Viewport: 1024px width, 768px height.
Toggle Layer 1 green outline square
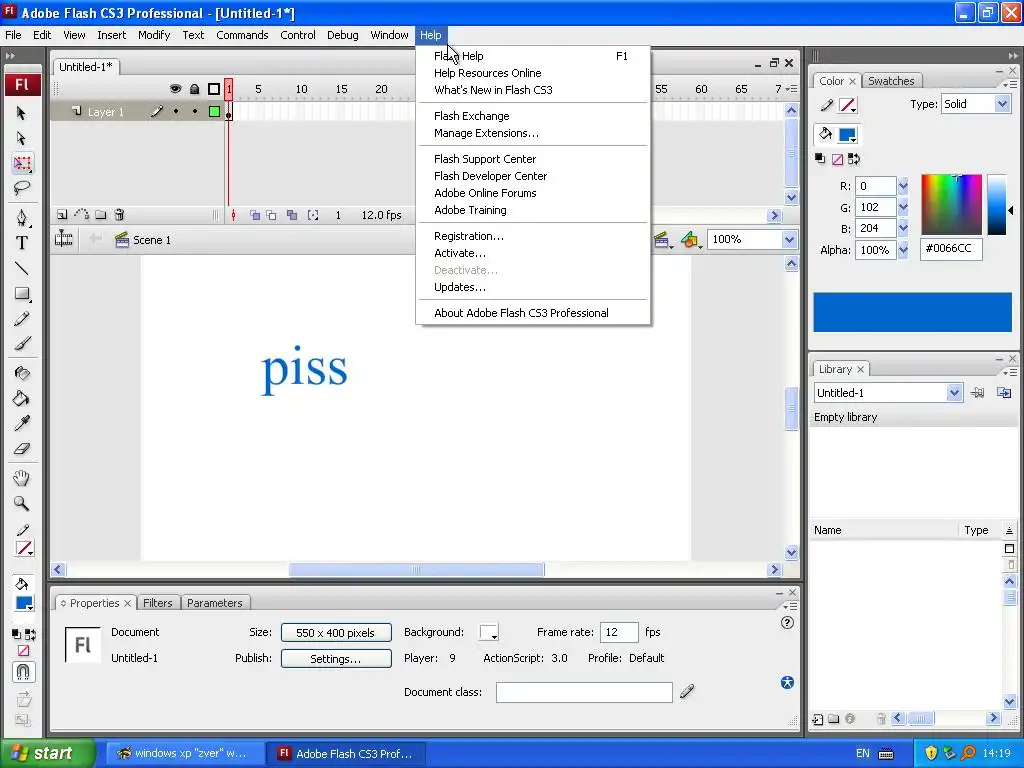click(x=214, y=112)
